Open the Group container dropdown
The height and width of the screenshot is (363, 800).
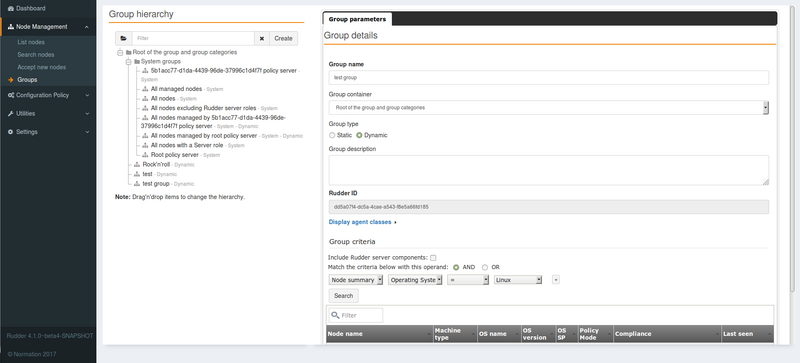tap(548, 108)
